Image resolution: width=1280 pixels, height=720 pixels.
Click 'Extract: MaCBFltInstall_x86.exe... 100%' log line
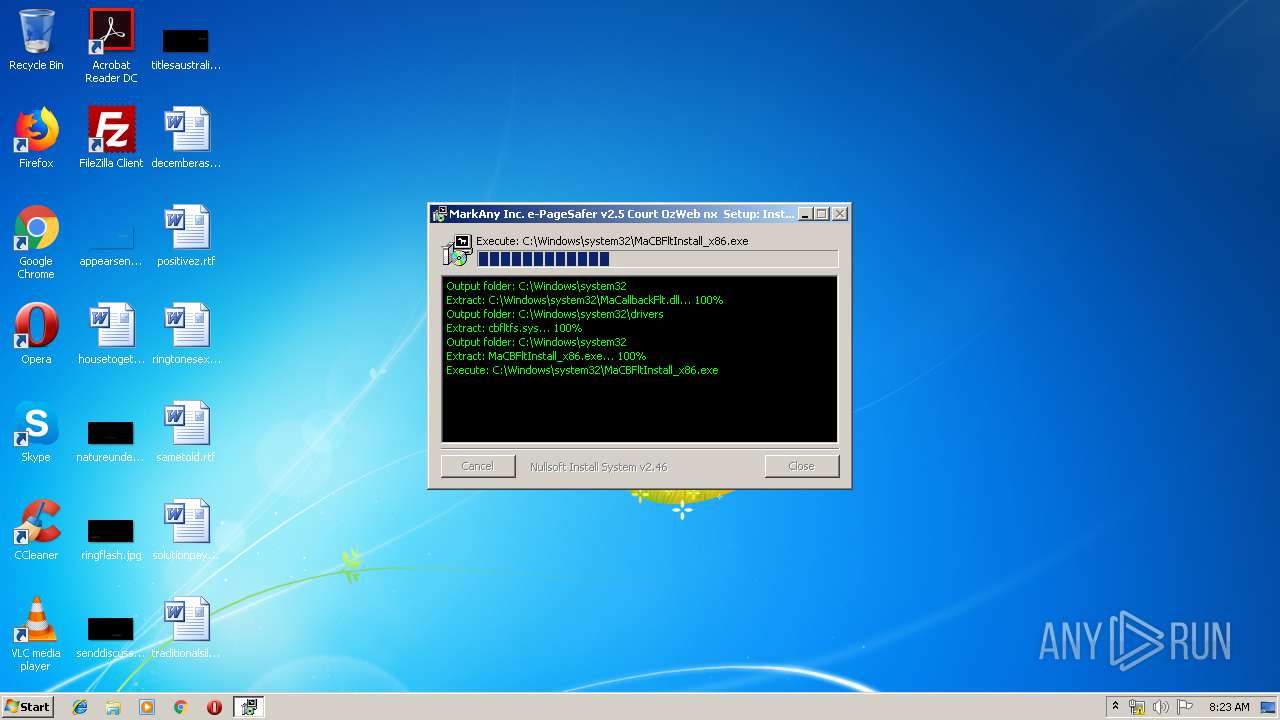546,356
